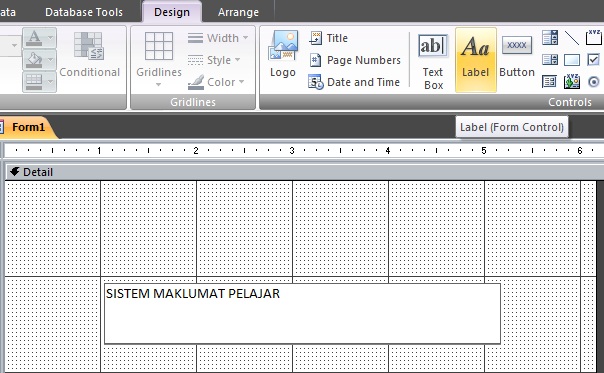Click the Alternate Row Color icon

click(34, 82)
